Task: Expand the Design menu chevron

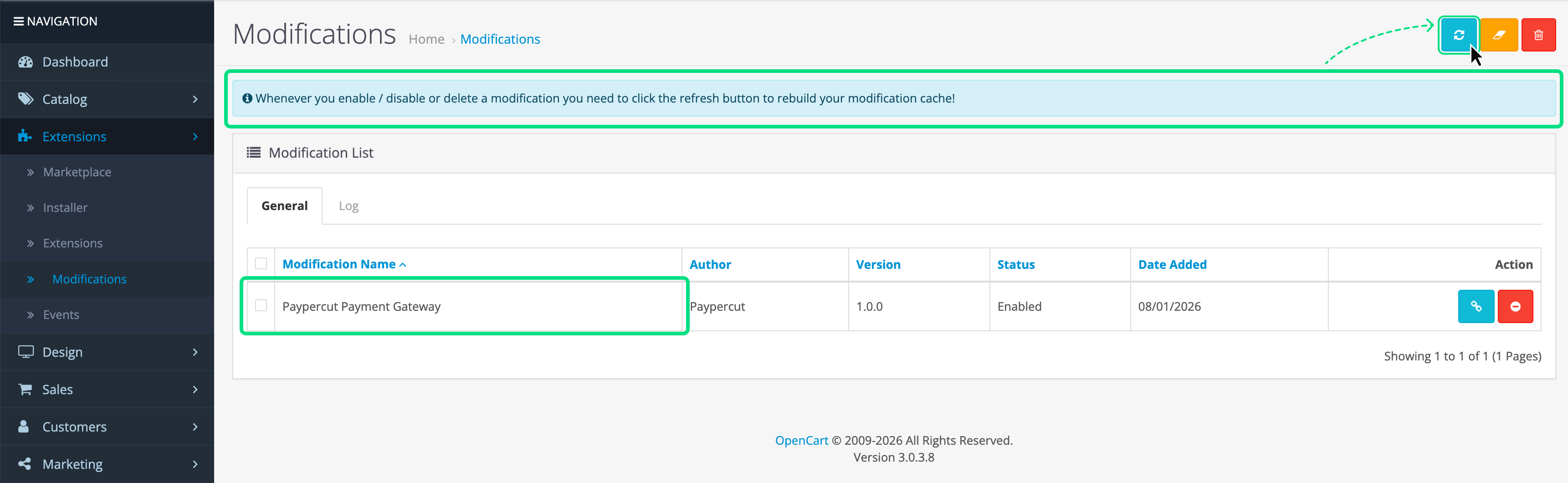Action: coord(195,352)
